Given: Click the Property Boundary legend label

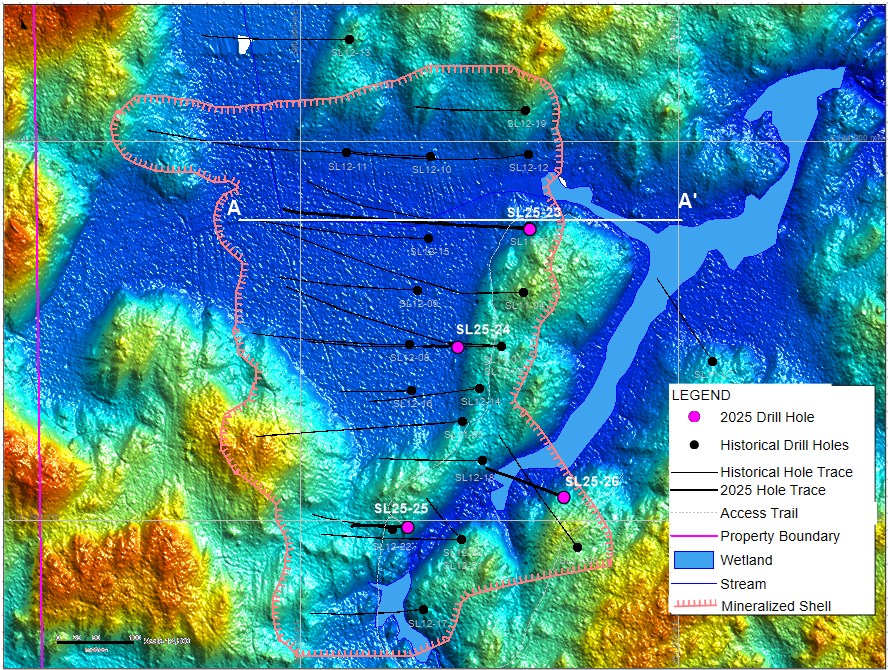Looking at the screenshot, I should coord(780,536).
